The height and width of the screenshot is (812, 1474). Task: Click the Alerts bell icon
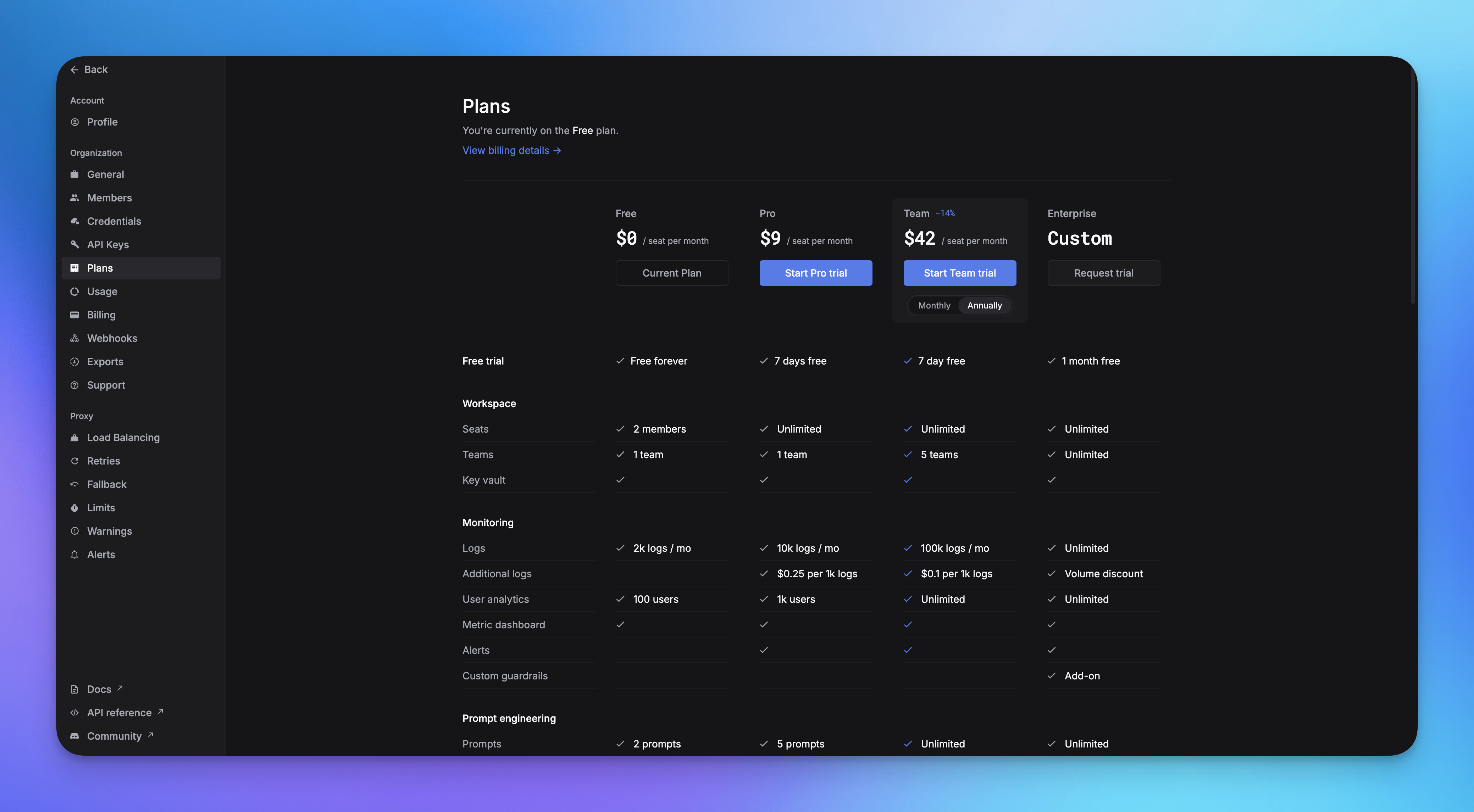pyautogui.click(x=74, y=555)
